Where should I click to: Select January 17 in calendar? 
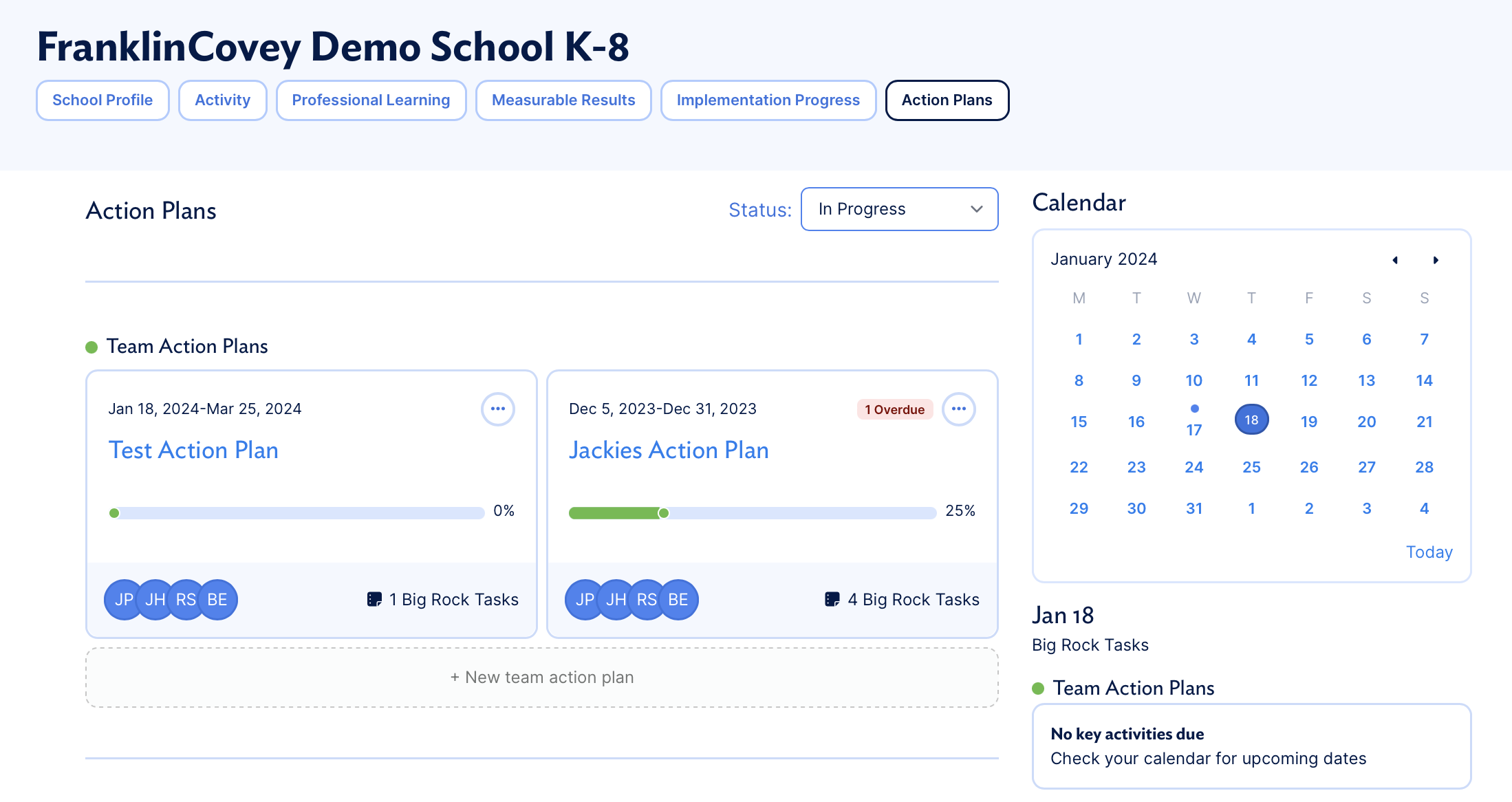click(x=1194, y=429)
